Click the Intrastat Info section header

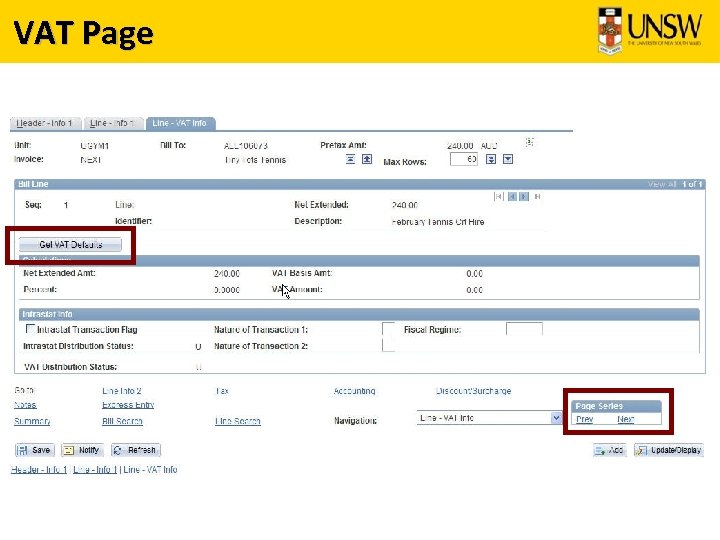(x=360, y=314)
